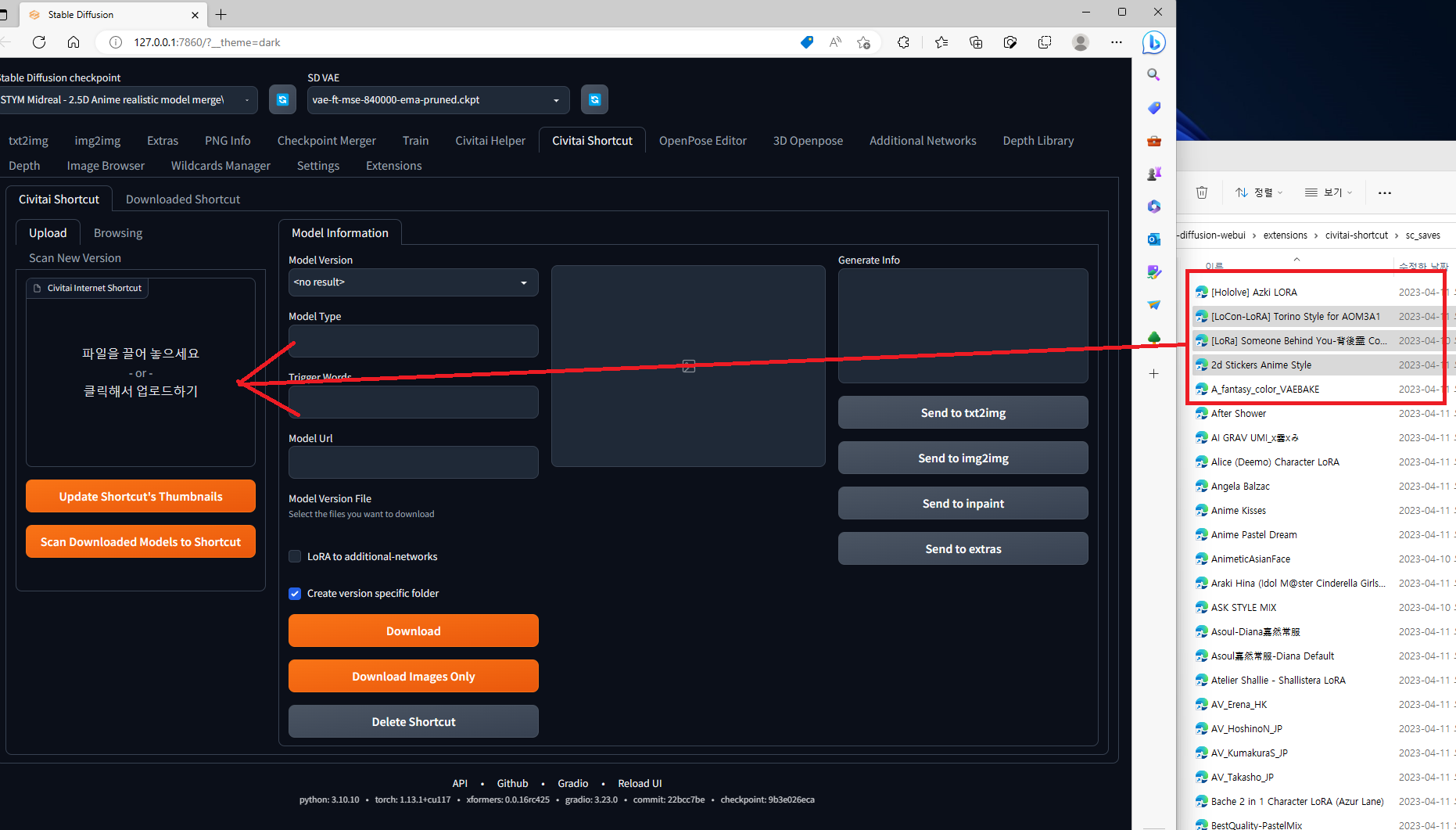Open the view dropdown in File Explorer
Screen dimensions: 1456x830
point(1329,192)
